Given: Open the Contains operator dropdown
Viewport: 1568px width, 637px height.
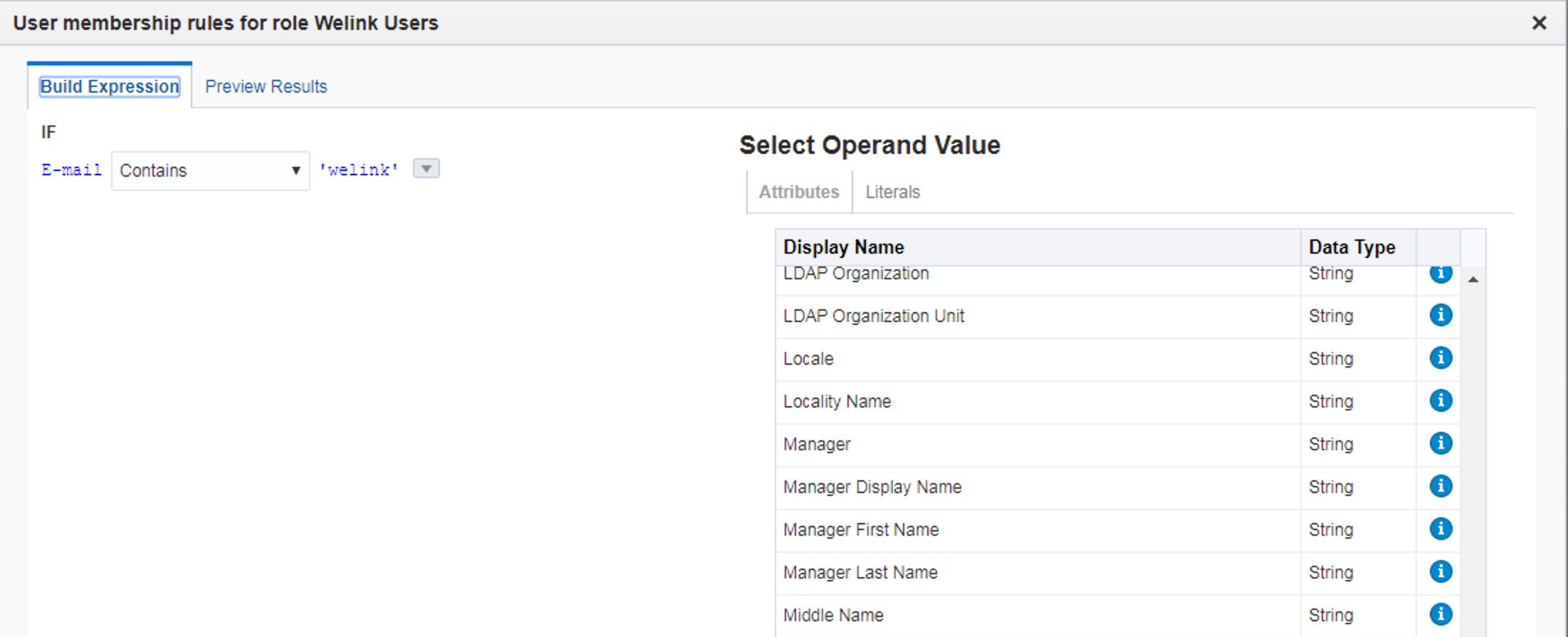Looking at the screenshot, I should pos(210,170).
